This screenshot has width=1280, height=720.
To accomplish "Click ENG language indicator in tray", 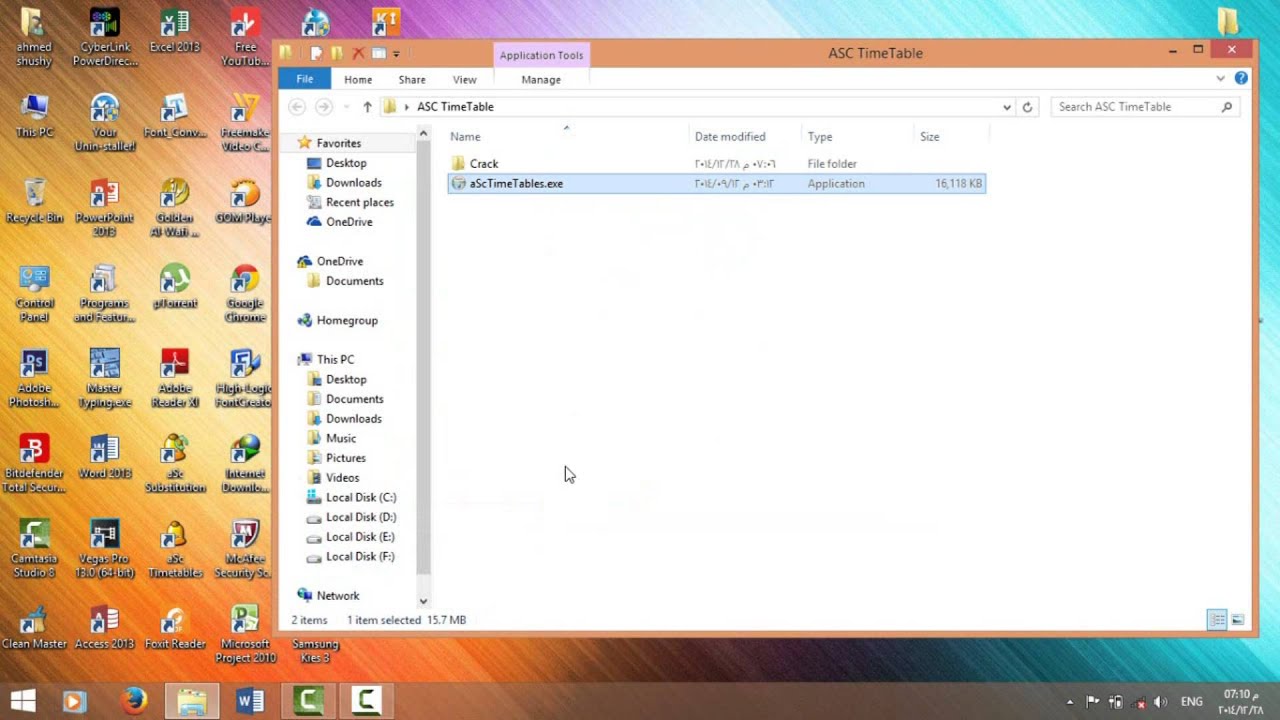I will [x=1191, y=702].
